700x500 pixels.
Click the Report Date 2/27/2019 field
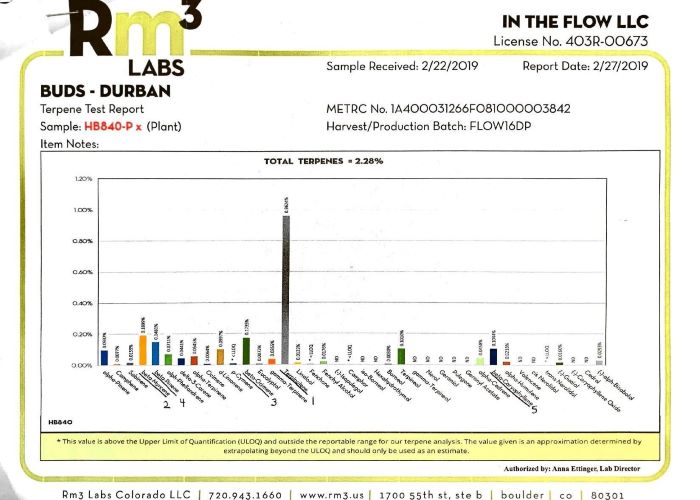pyautogui.click(x=585, y=66)
